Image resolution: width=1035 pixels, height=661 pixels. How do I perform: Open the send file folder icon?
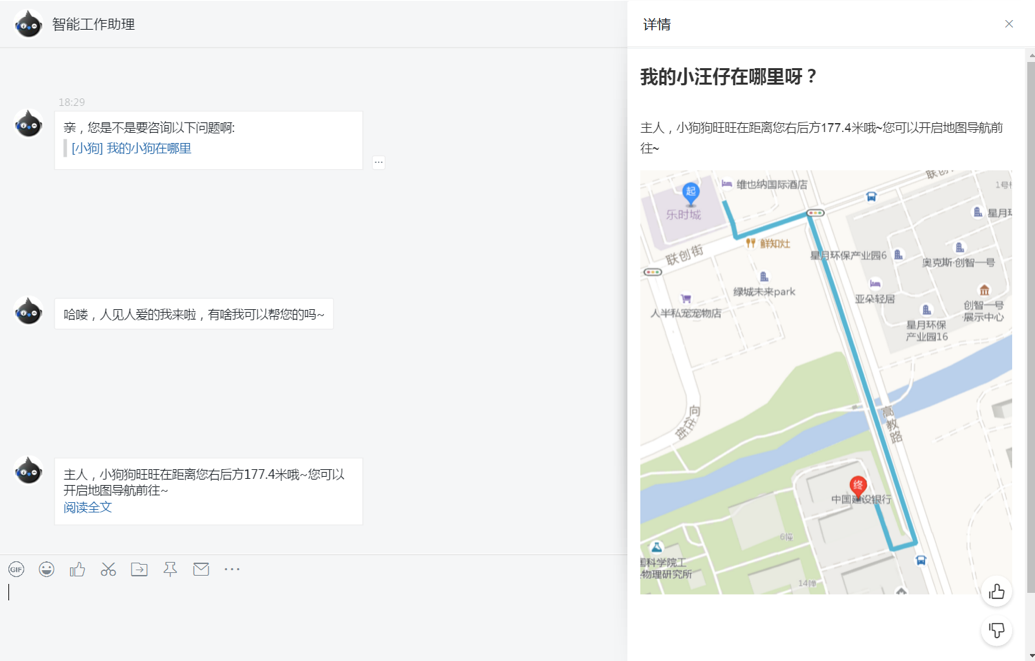tap(139, 569)
